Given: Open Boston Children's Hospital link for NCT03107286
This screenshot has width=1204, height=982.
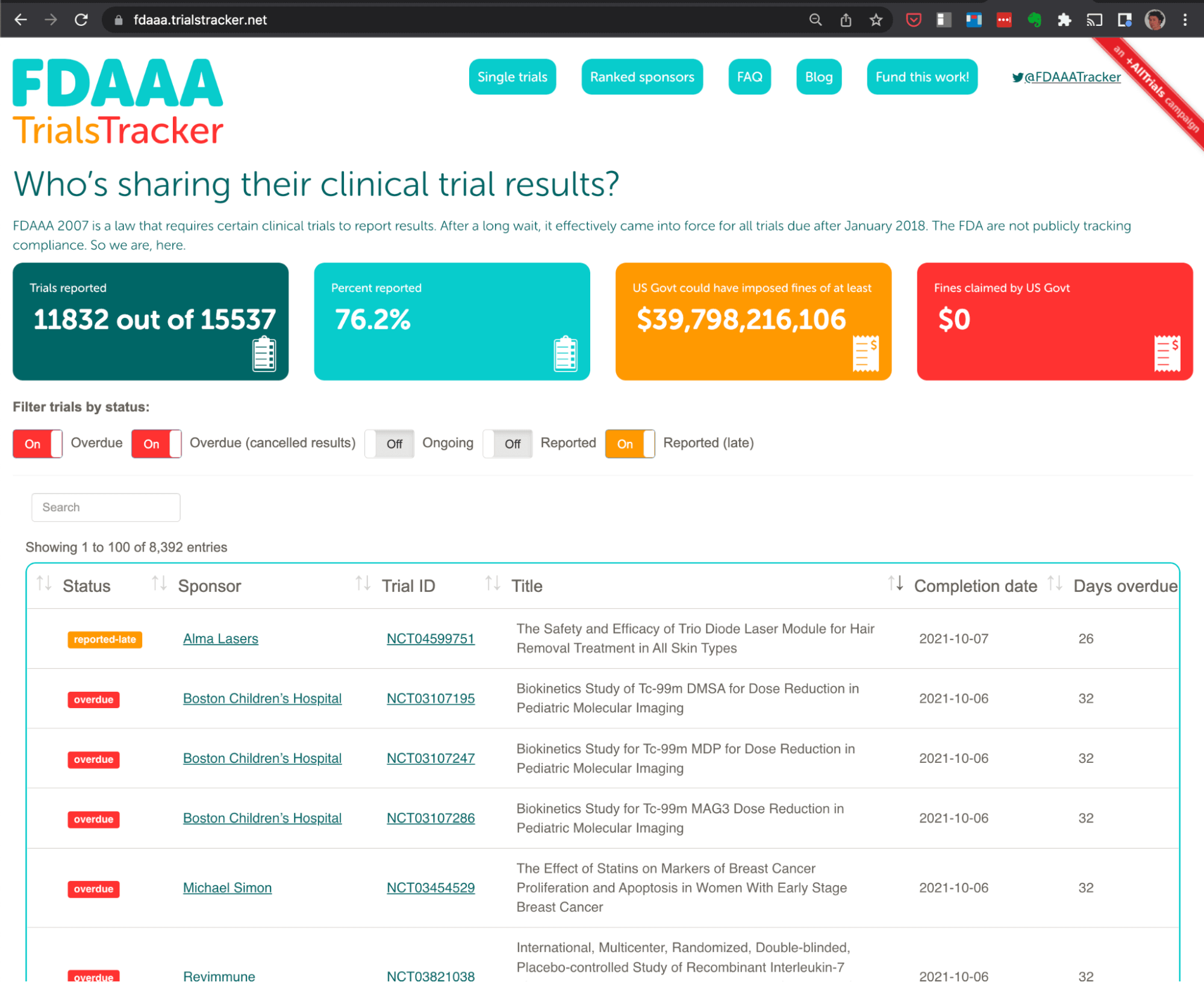Looking at the screenshot, I should (x=262, y=818).
